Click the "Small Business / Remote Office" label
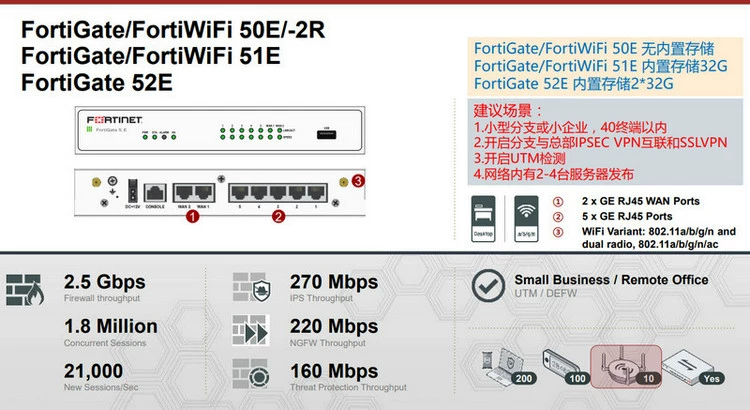Image resolution: width=750 pixels, height=410 pixels. (x=613, y=280)
